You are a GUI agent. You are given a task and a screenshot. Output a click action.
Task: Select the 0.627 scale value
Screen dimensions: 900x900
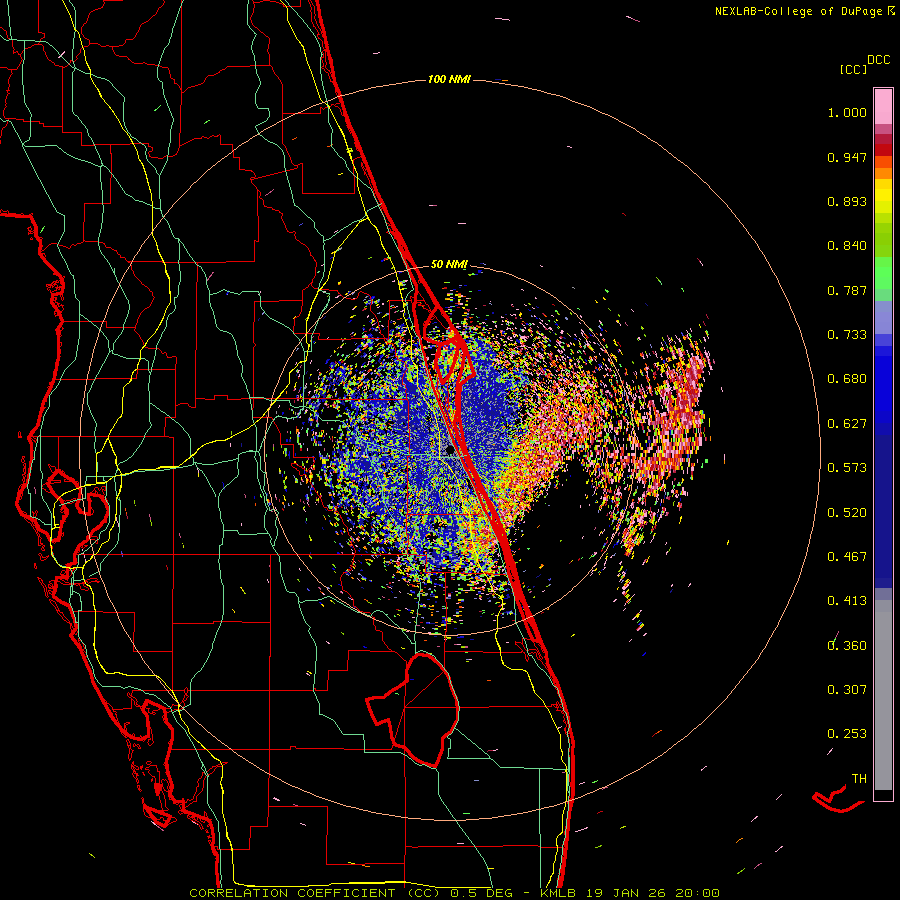click(x=847, y=424)
